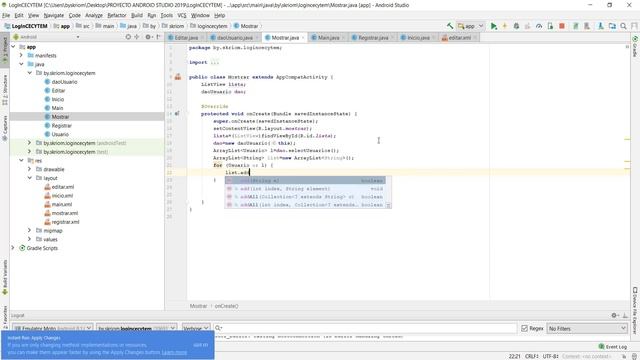
Task: Click the scroll from source target icon
Action: point(128,37)
